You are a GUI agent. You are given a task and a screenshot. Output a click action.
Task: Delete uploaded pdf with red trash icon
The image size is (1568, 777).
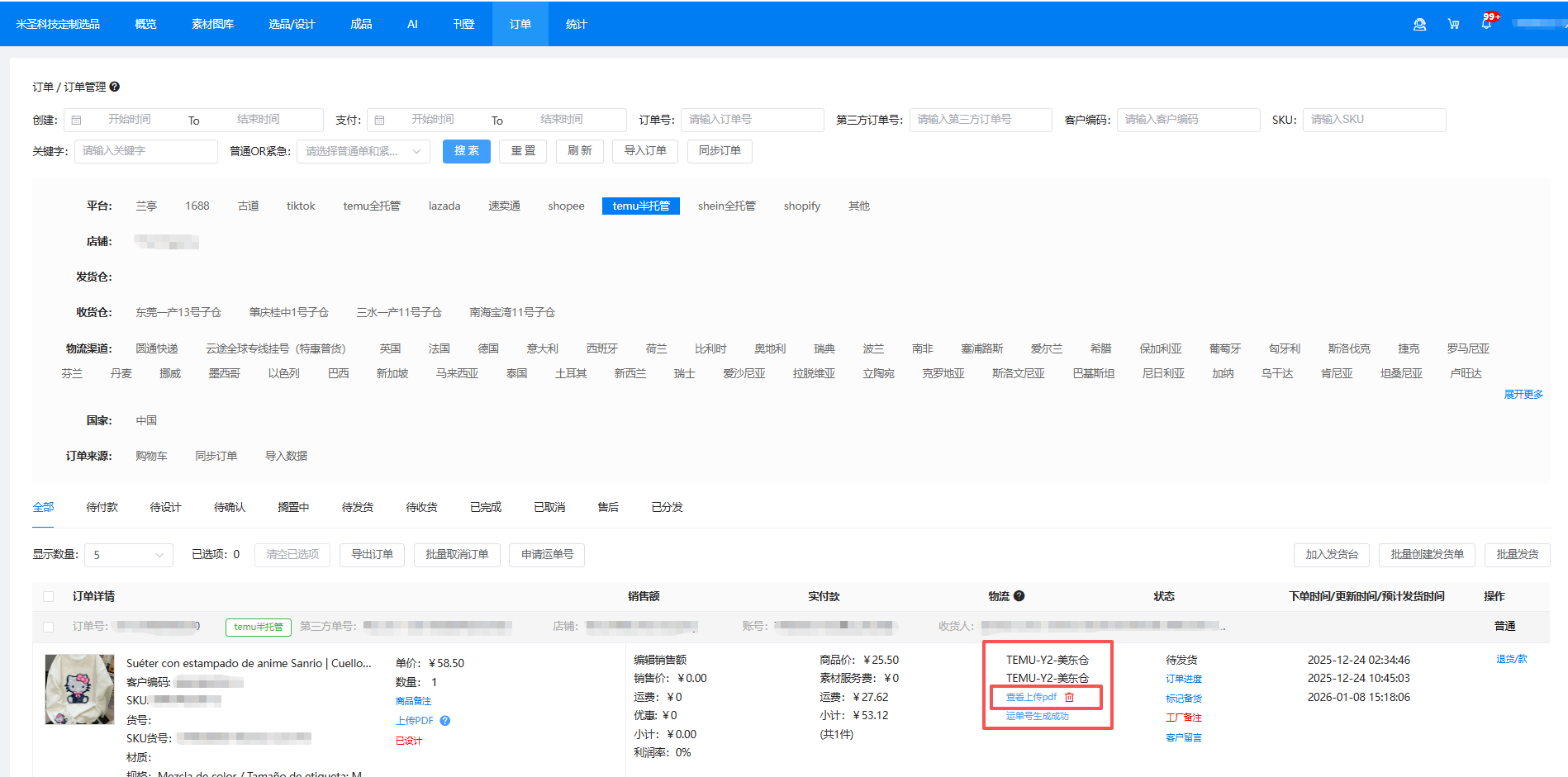click(1070, 698)
